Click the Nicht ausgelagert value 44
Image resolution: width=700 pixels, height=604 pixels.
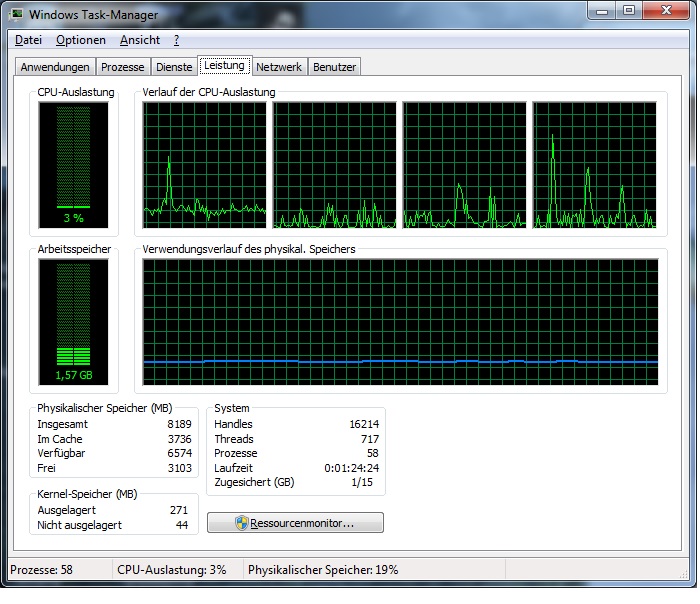(x=182, y=525)
